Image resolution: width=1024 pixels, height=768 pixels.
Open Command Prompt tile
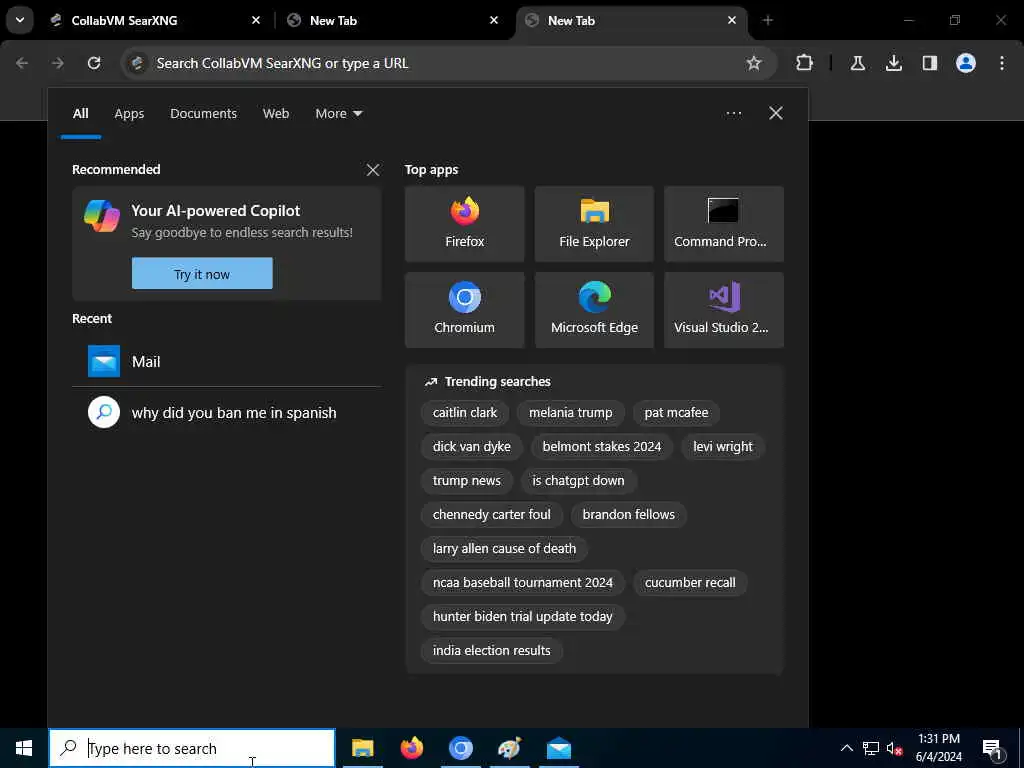[x=724, y=224]
